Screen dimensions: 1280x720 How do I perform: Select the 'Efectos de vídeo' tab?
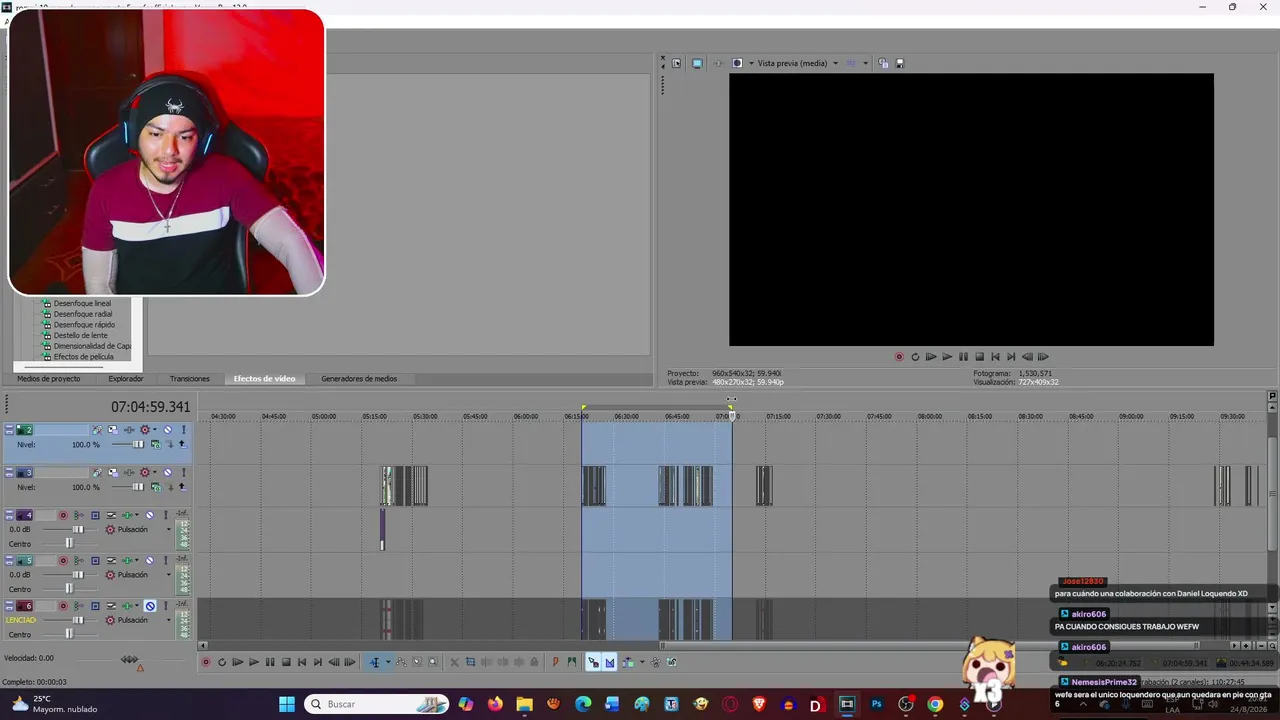264,379
